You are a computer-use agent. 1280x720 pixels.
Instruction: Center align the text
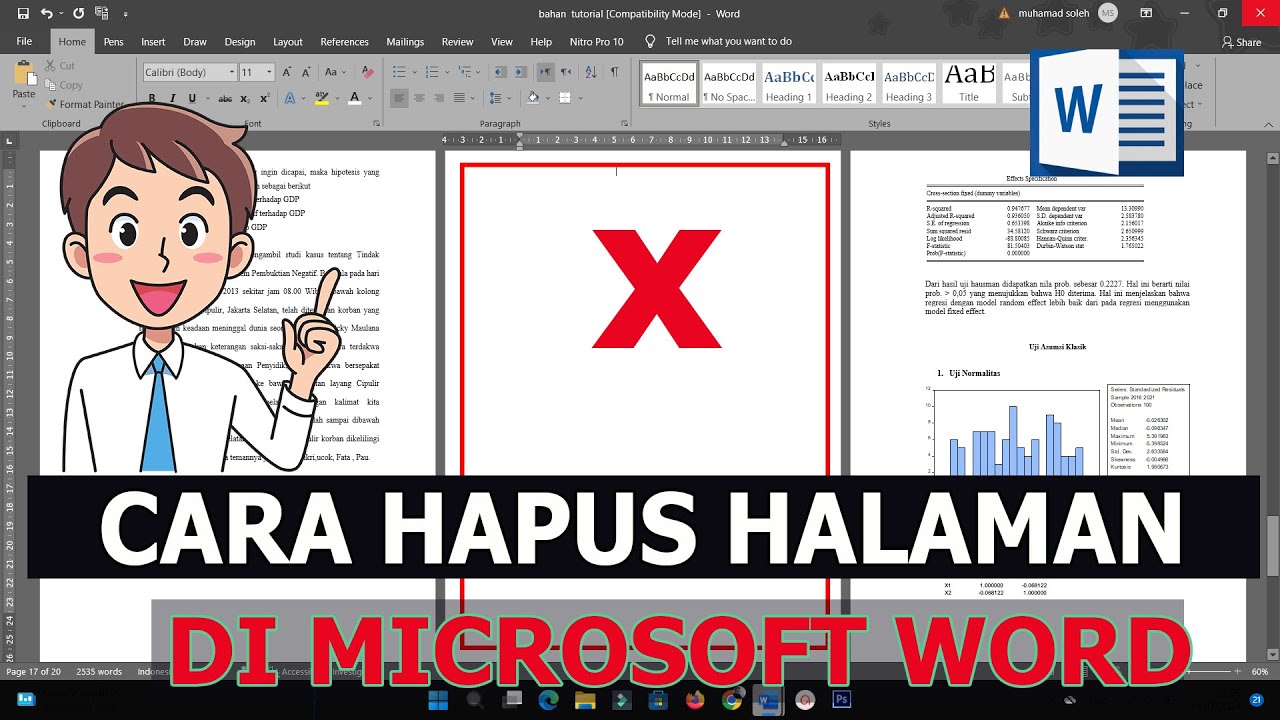pyautogui.click(x=419, y=98)
